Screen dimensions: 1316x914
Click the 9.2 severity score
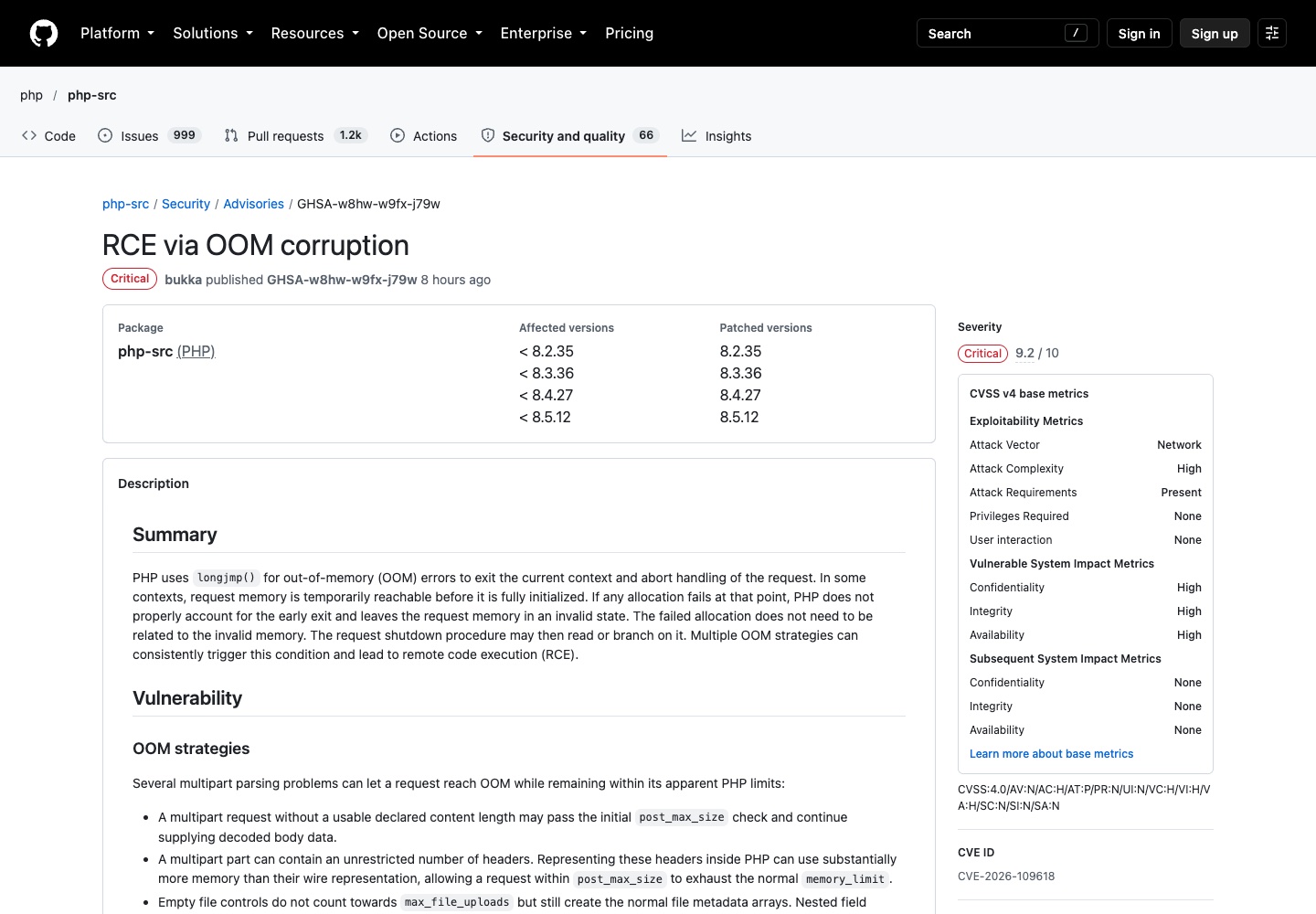coord(1024,353)
